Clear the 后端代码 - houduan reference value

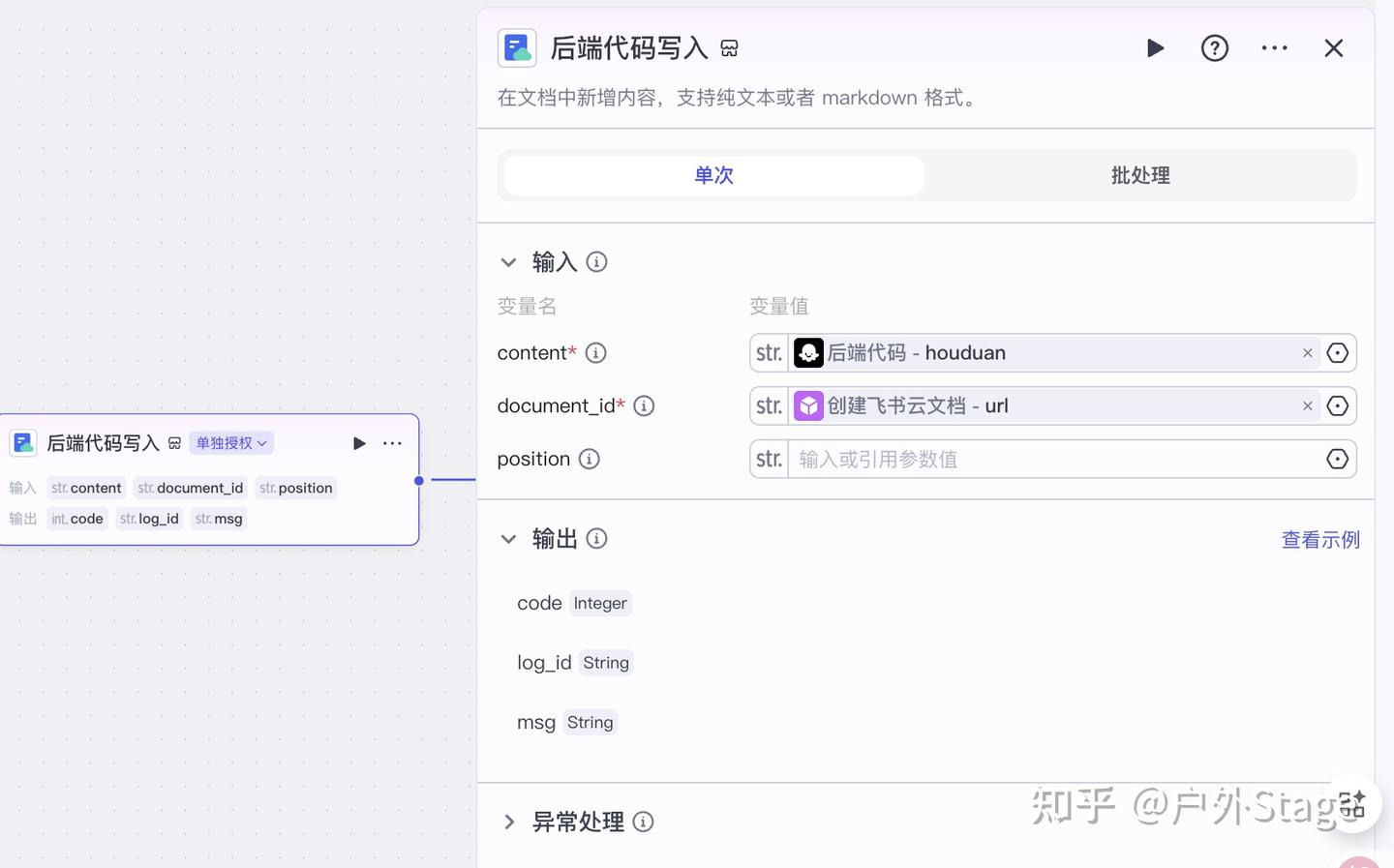tap(1308, 353)
